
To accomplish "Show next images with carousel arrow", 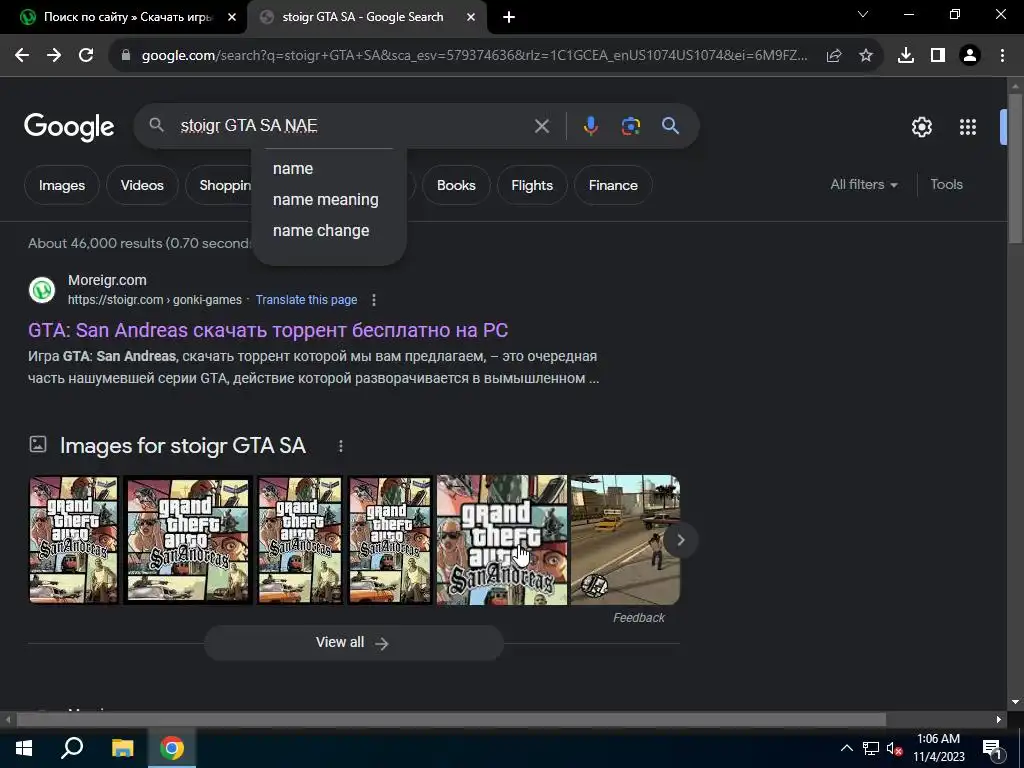I will click(680, 540).
